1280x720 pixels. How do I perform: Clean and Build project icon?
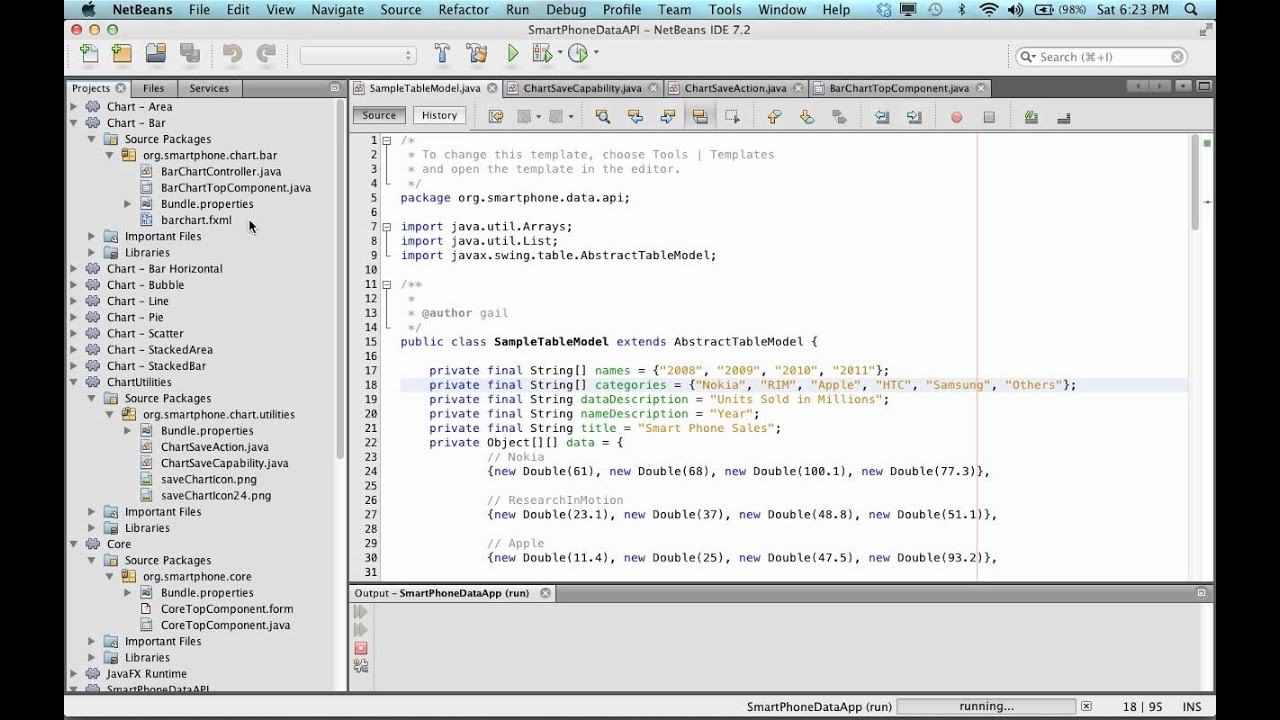click(476, 54)
